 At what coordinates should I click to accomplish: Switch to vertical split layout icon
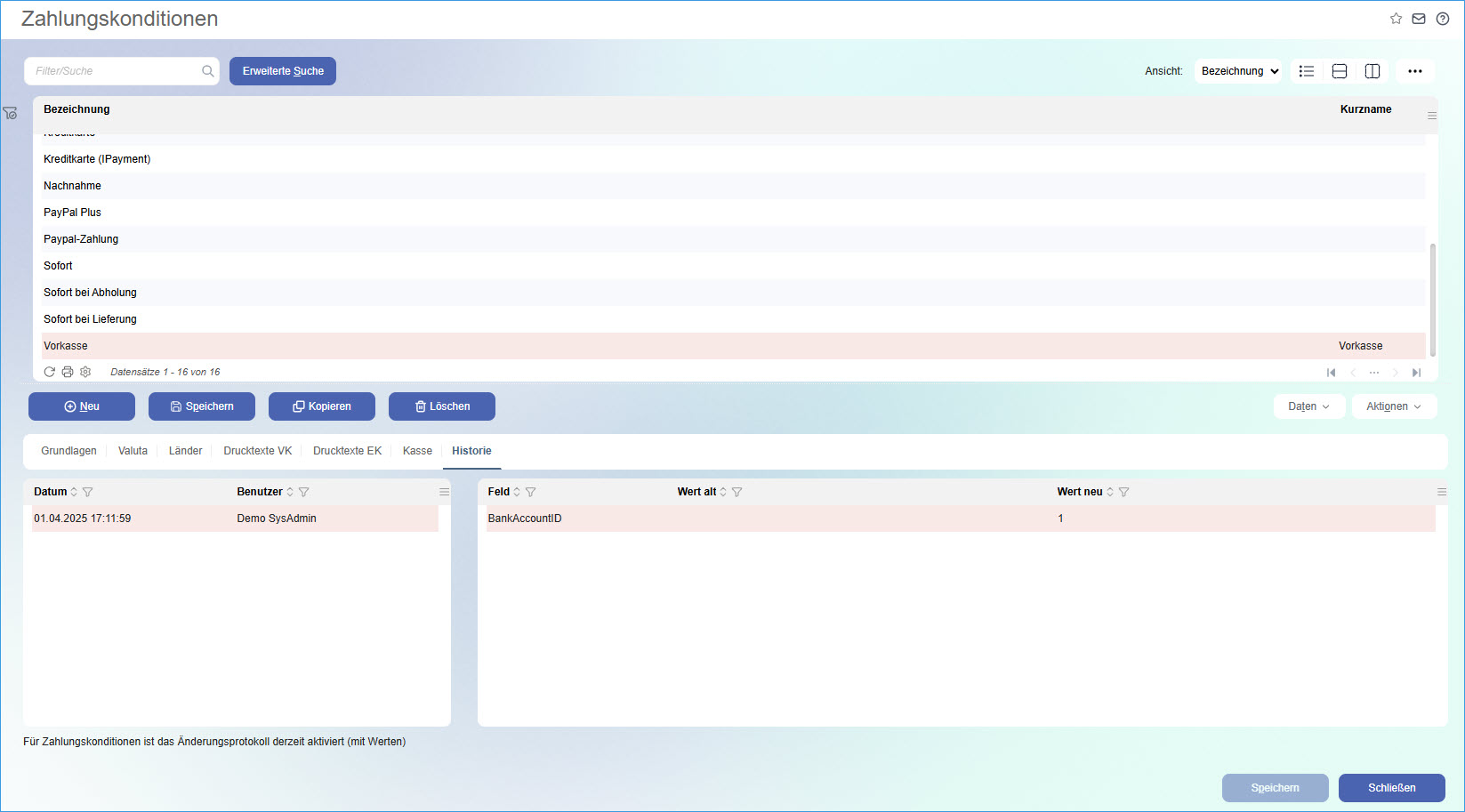click(1372, 71)
